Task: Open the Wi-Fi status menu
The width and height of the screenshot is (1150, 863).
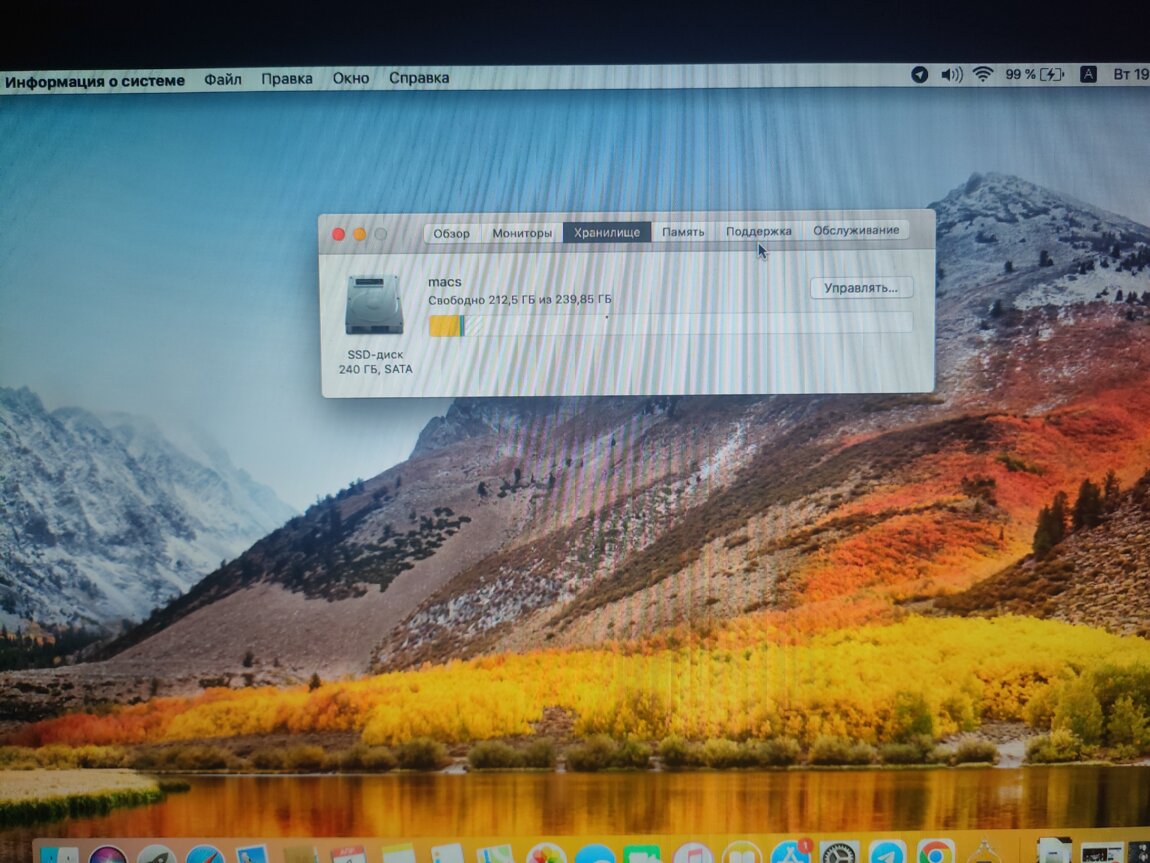Action: (983, 74)
